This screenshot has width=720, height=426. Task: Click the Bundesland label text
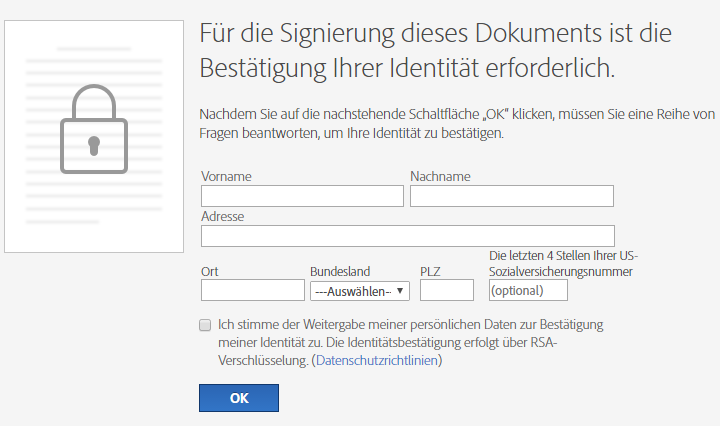340,271
